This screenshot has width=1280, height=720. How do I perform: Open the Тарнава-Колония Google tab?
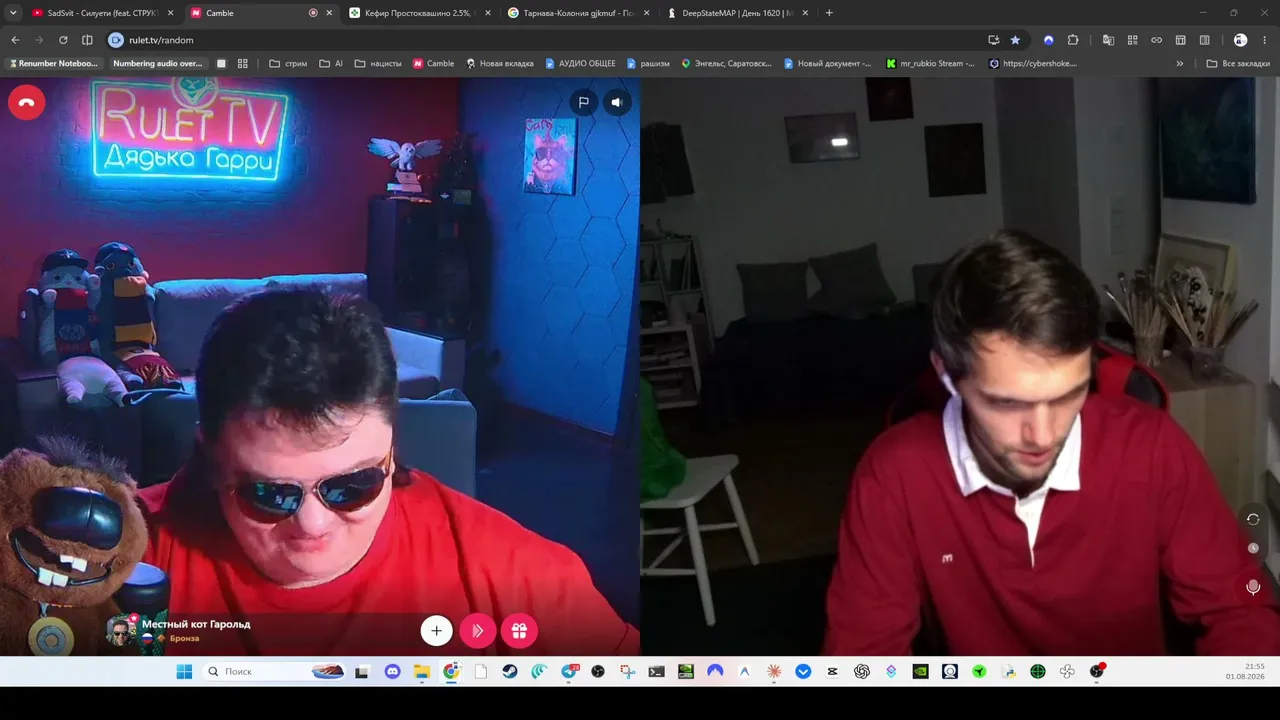(x=579, y=13)
